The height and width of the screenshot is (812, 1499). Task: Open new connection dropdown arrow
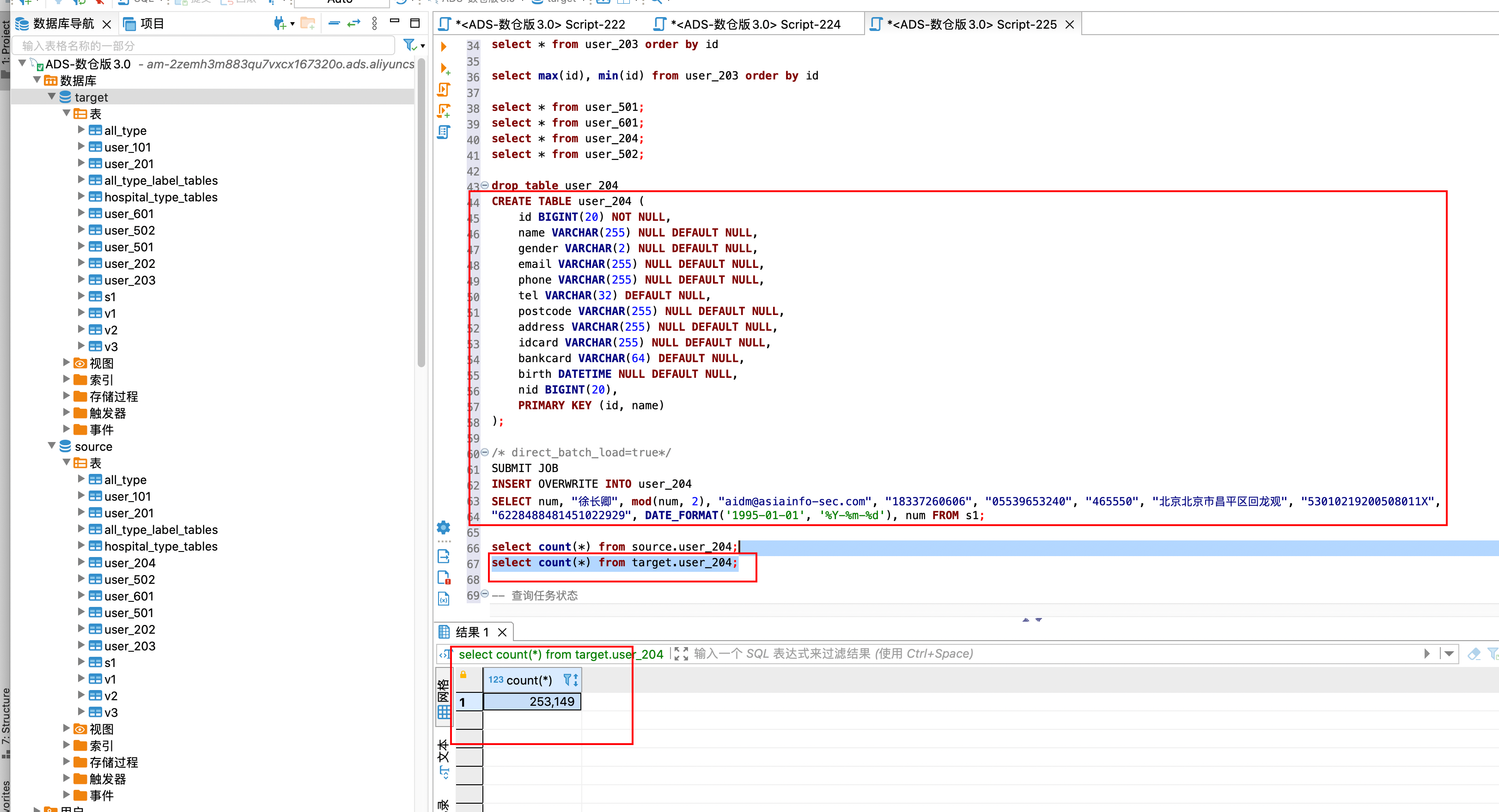click(292, 24)
